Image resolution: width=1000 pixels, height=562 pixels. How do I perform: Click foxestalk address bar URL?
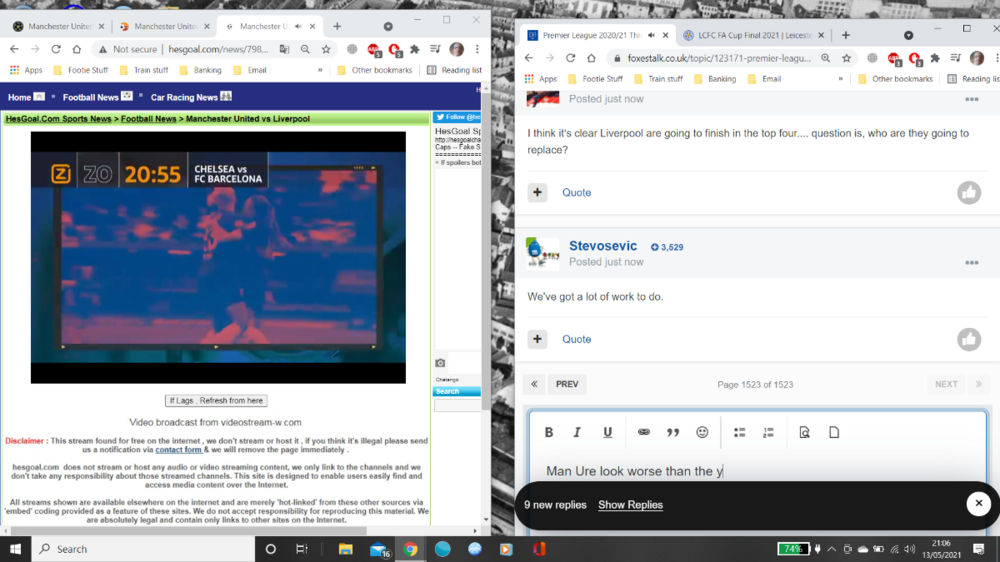(x=719, y=58)
